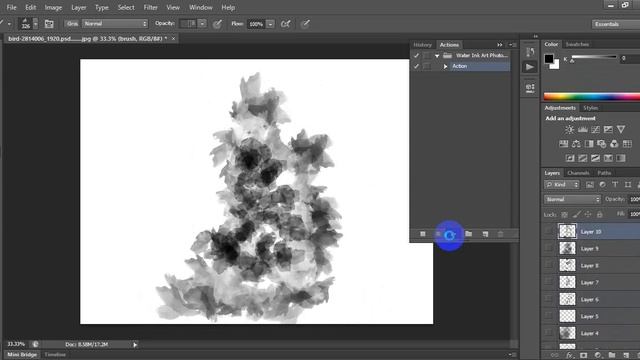This screenshot has width=640, height=360.
Task: Open the Image menu
Action: pos(53,7)
